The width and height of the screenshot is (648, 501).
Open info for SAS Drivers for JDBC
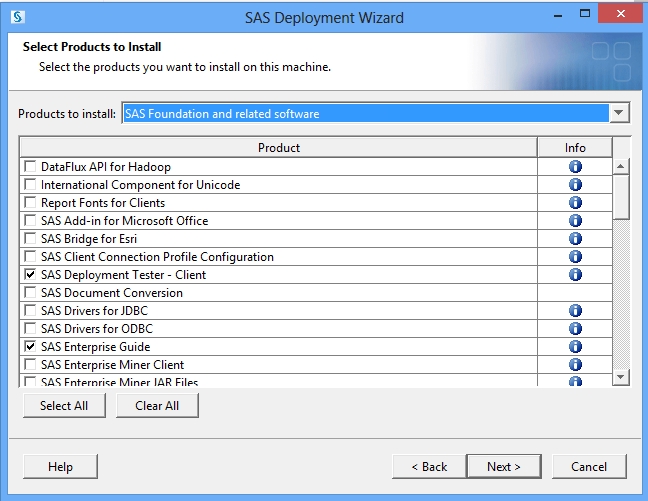point(575,310)
